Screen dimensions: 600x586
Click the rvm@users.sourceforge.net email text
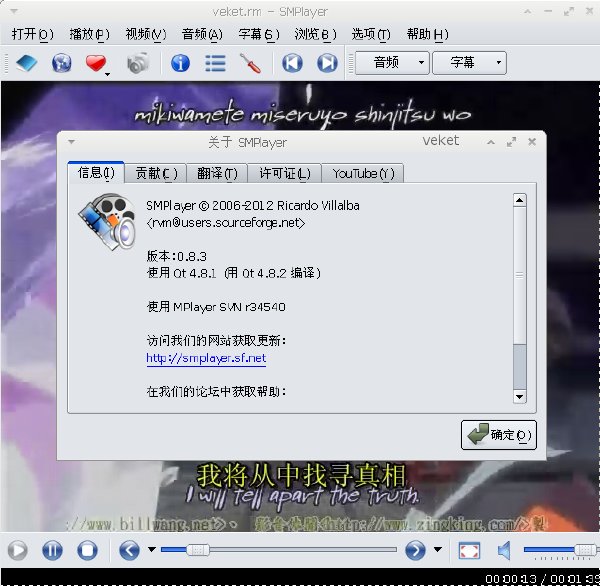click(226, 223)
